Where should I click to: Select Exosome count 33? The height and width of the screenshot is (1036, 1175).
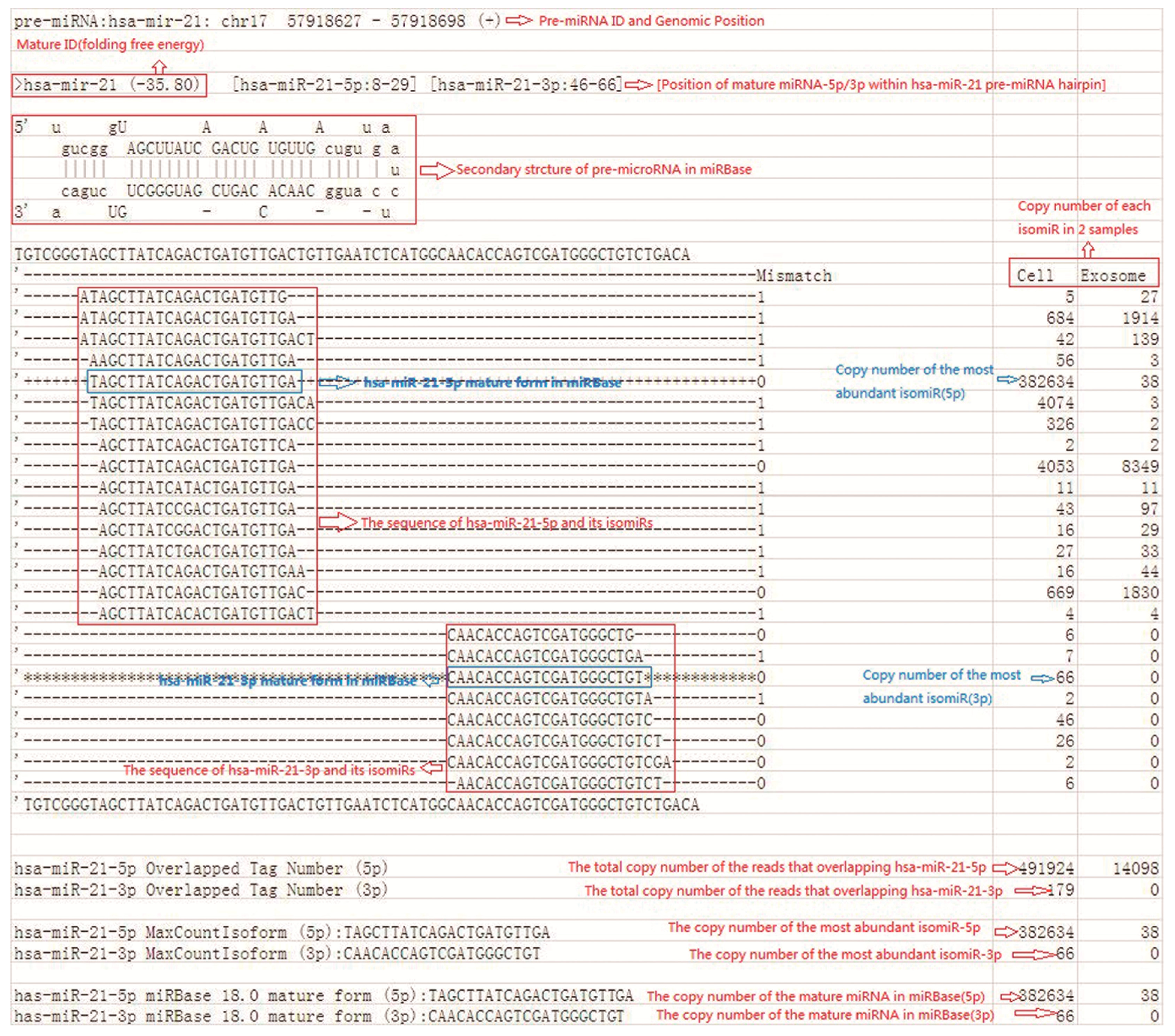coord(1150,551)
